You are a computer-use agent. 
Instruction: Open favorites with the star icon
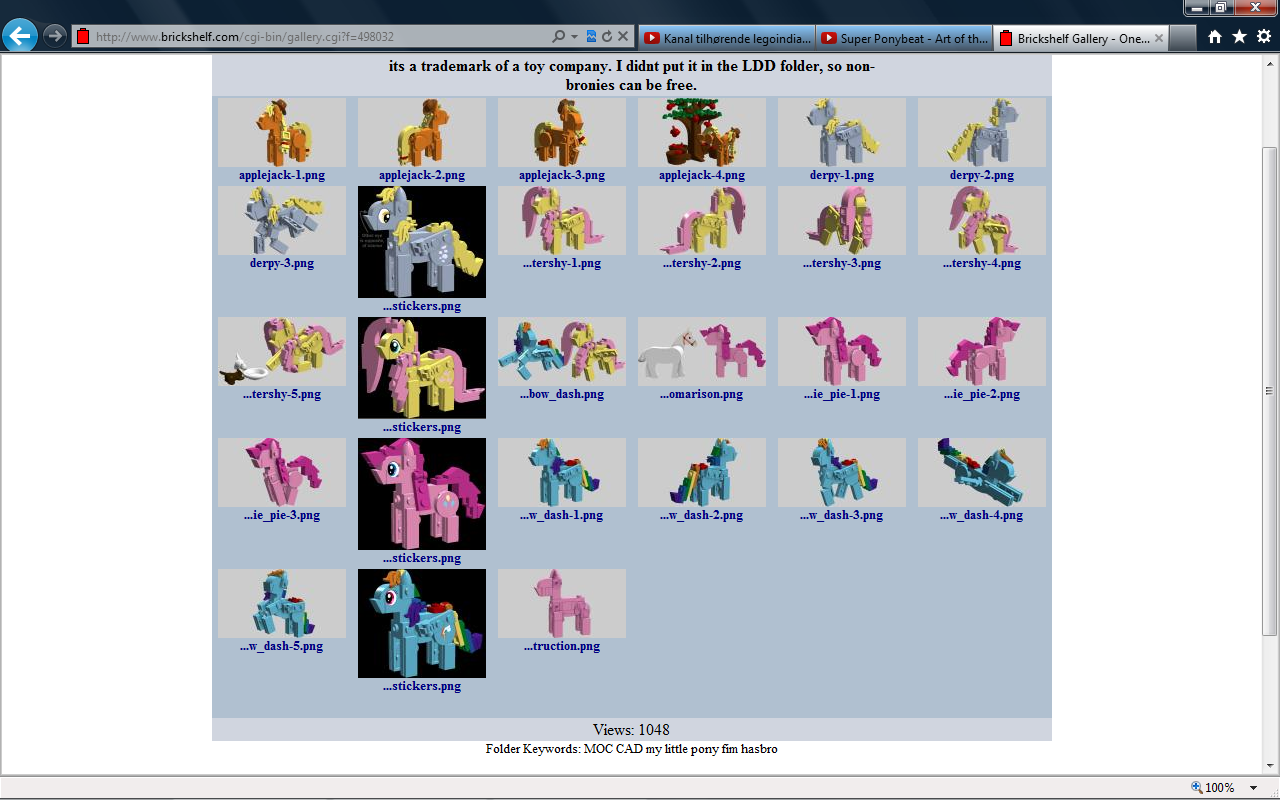1239,37
